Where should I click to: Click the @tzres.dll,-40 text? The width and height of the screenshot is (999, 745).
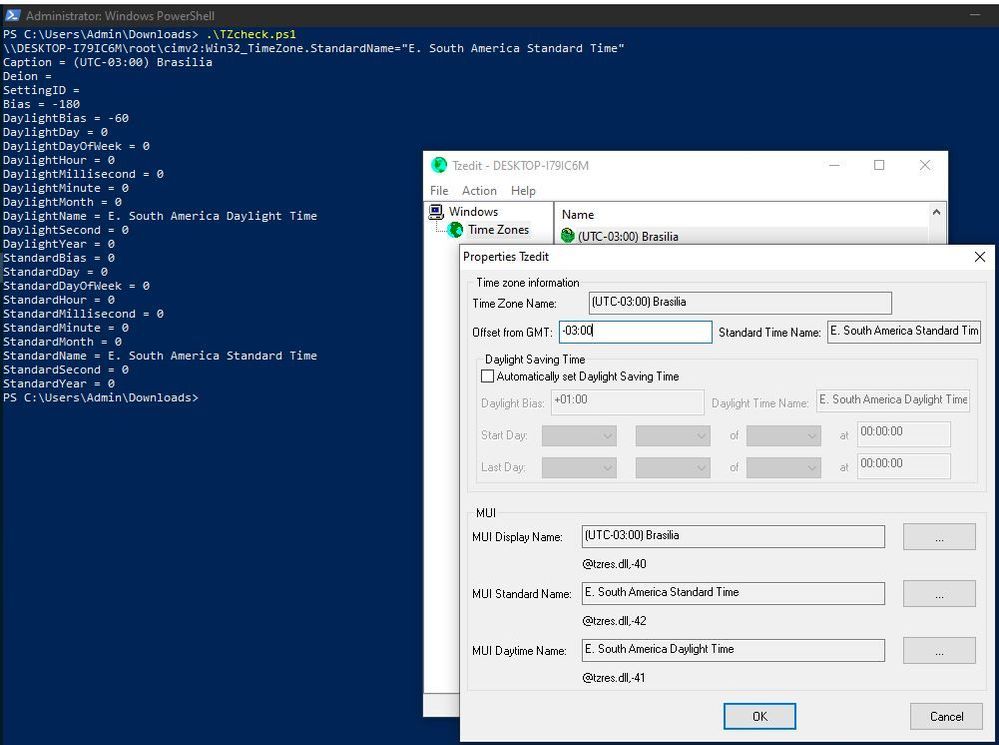[614, 564]
